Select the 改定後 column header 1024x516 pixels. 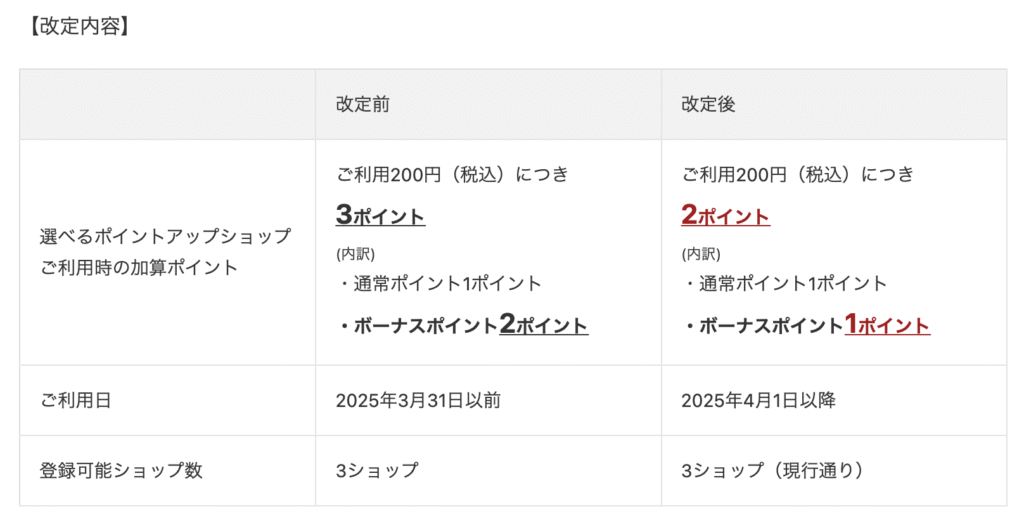tap(708, 105)
